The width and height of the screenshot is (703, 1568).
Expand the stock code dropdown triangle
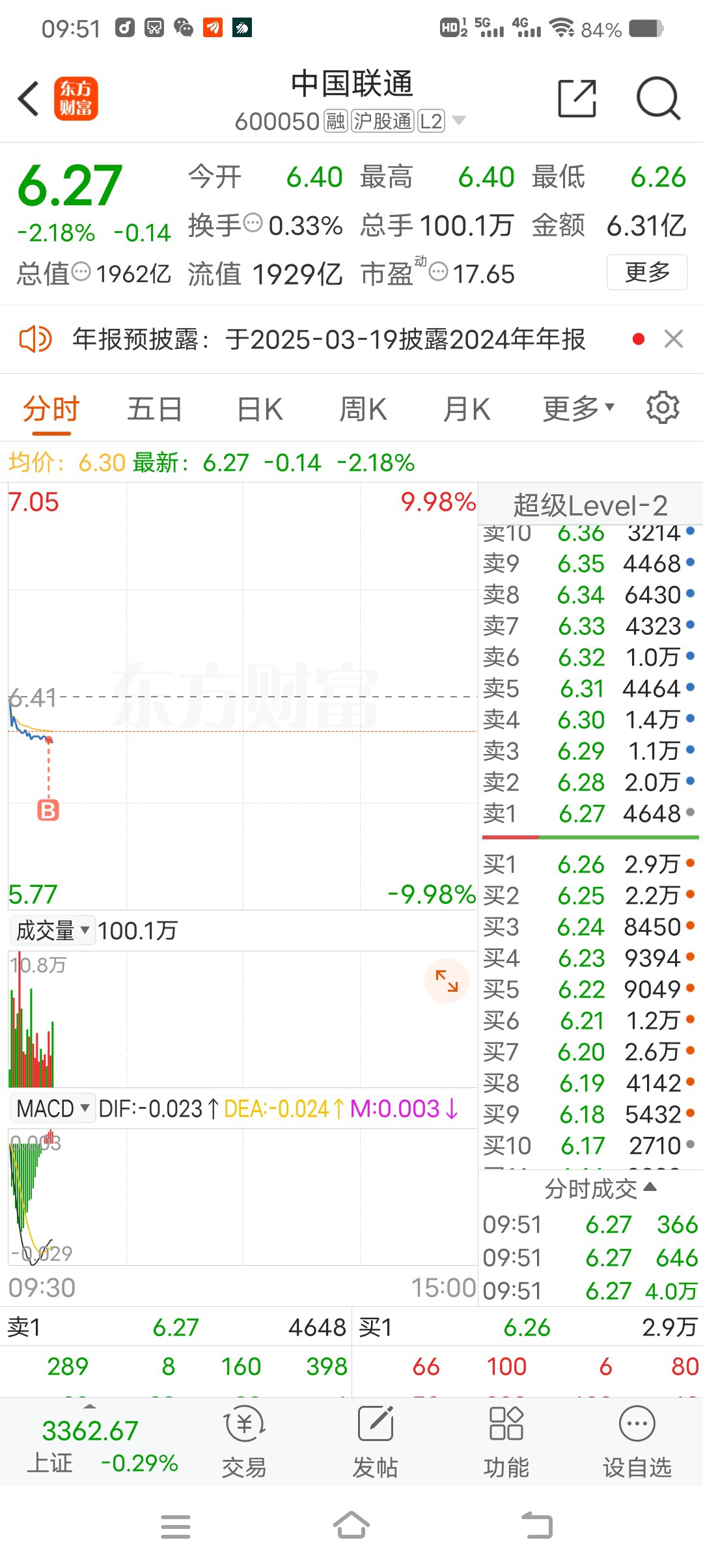(x=458, y=120)
